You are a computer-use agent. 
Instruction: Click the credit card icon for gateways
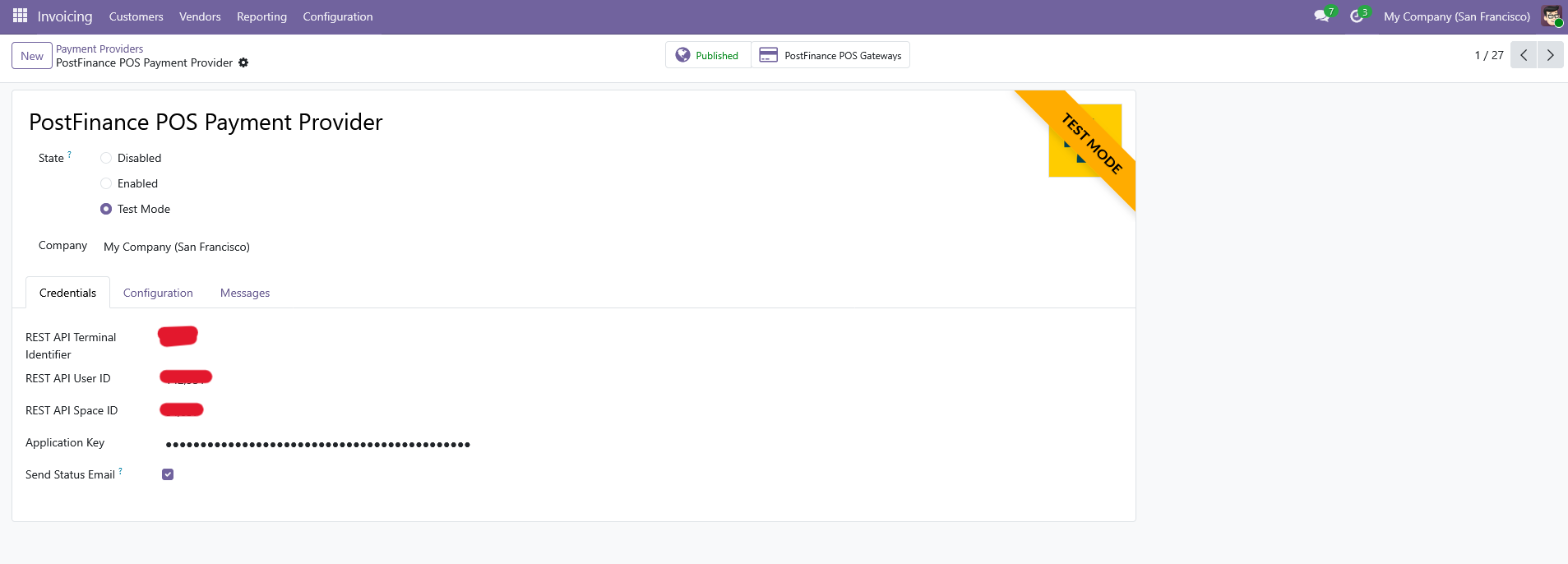768,55
